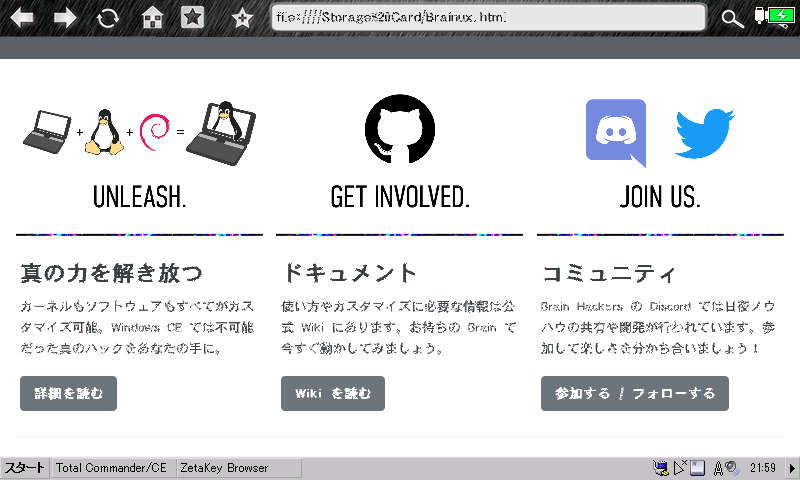Select the JOIN US. heading
The image size is (800, 480).
point(660,197)
